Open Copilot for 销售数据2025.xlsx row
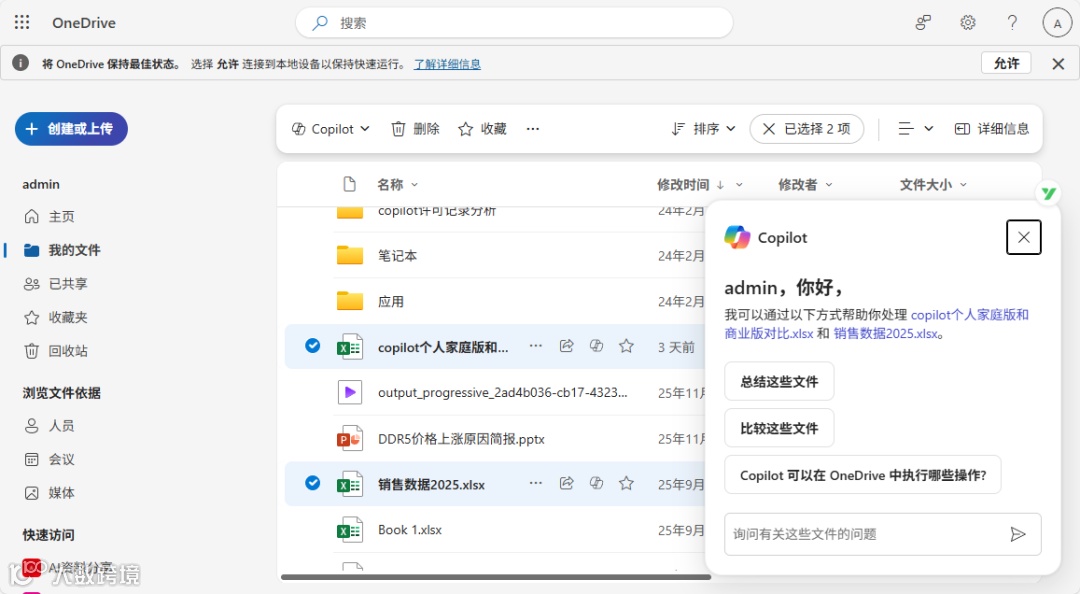The image size is (1080, 594). pyautogui.click(x=596, y=483)
